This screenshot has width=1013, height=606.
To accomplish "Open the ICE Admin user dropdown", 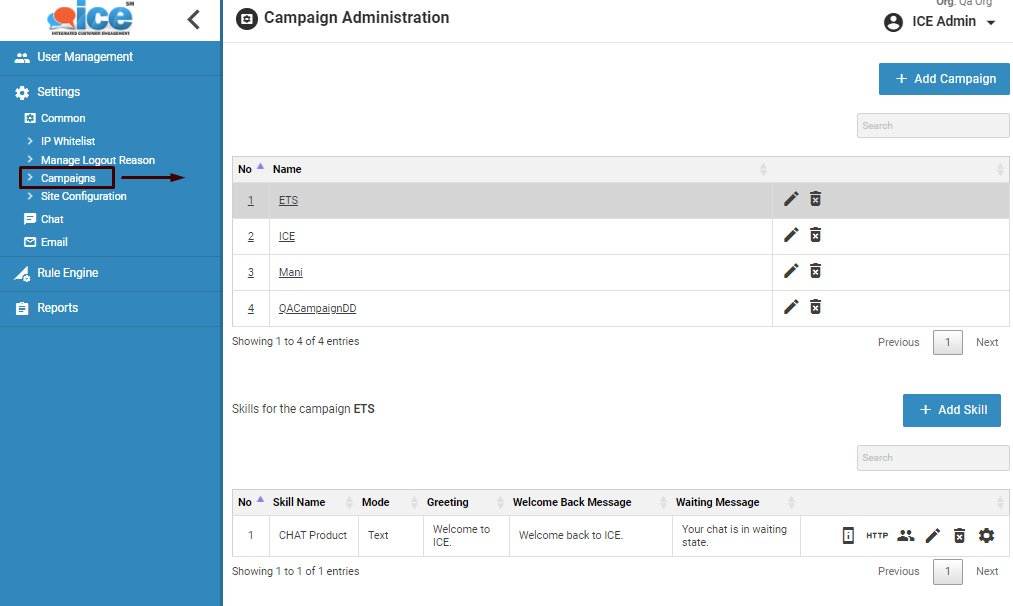I will click(x=940, y=22).
